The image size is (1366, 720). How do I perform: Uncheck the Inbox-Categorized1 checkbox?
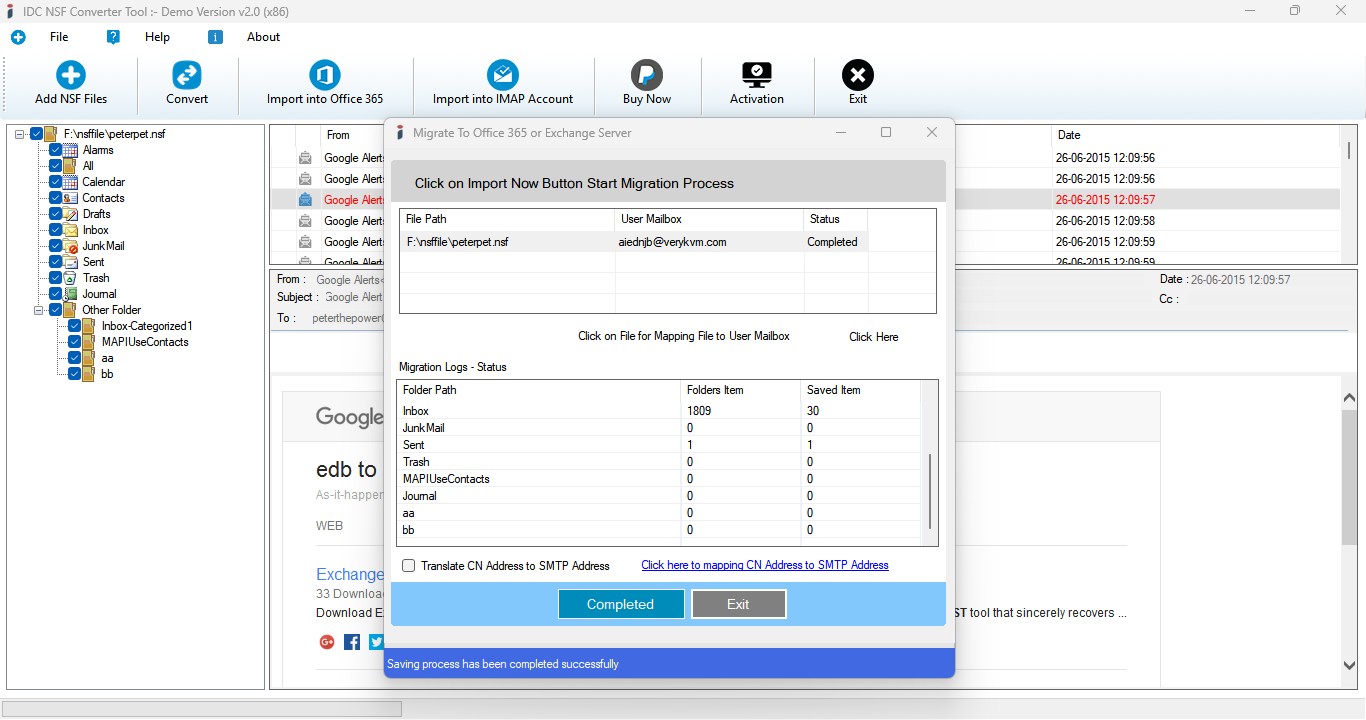pyautogui.click(x=75, y=326)
